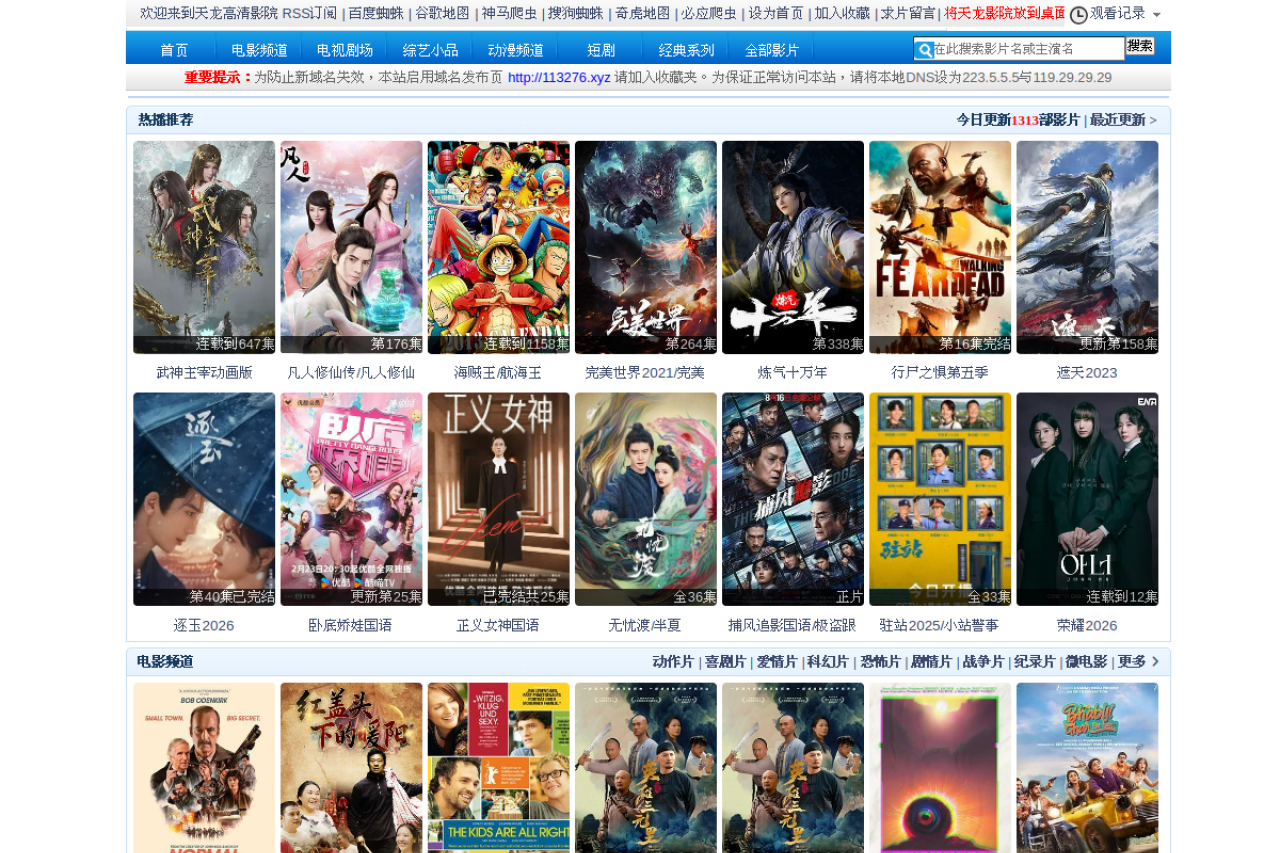The width and height of the screenshot is (1280, 853).
Task: Click the movie name search field
Action: (x=1027, y=49)
